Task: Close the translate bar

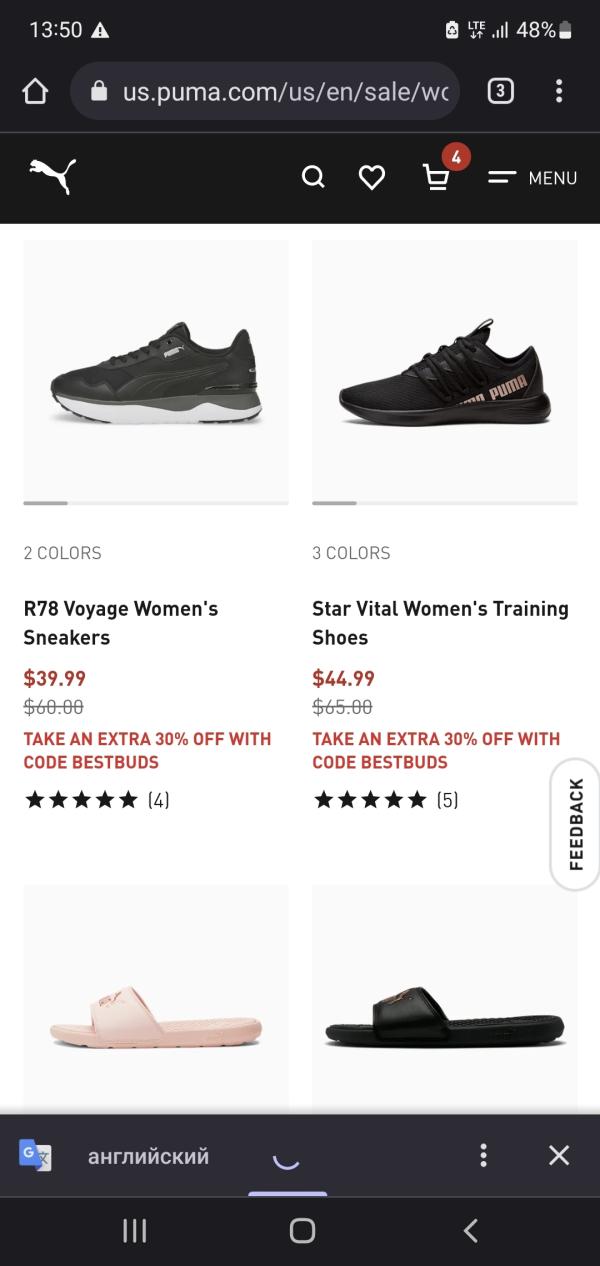Action: (x=559, y=1156)
